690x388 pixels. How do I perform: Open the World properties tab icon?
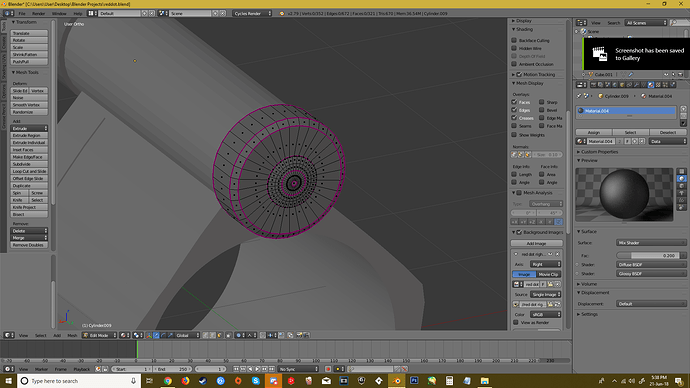pyautogui.click(x=615, y=85)
